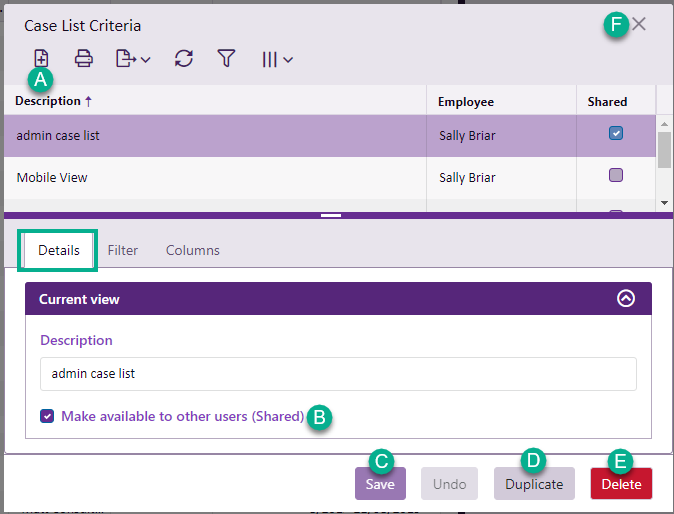Check Shared box for Mobile View row
This screenshot has height=514, width=674.
[616, 175]
